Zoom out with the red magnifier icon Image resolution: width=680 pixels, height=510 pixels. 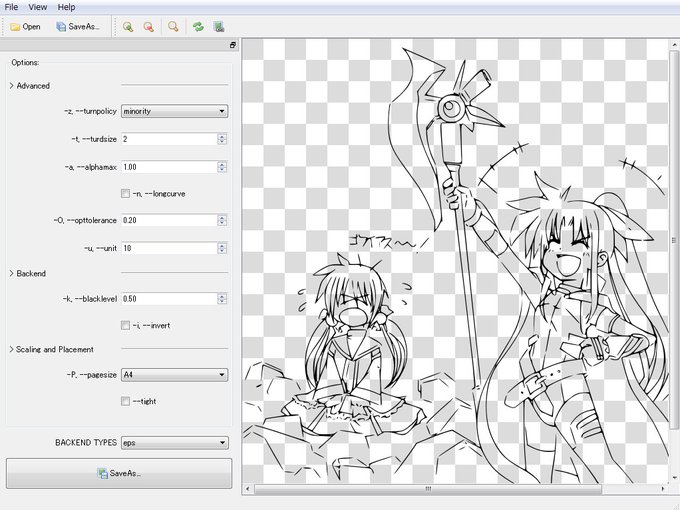(x=149, y=27)
